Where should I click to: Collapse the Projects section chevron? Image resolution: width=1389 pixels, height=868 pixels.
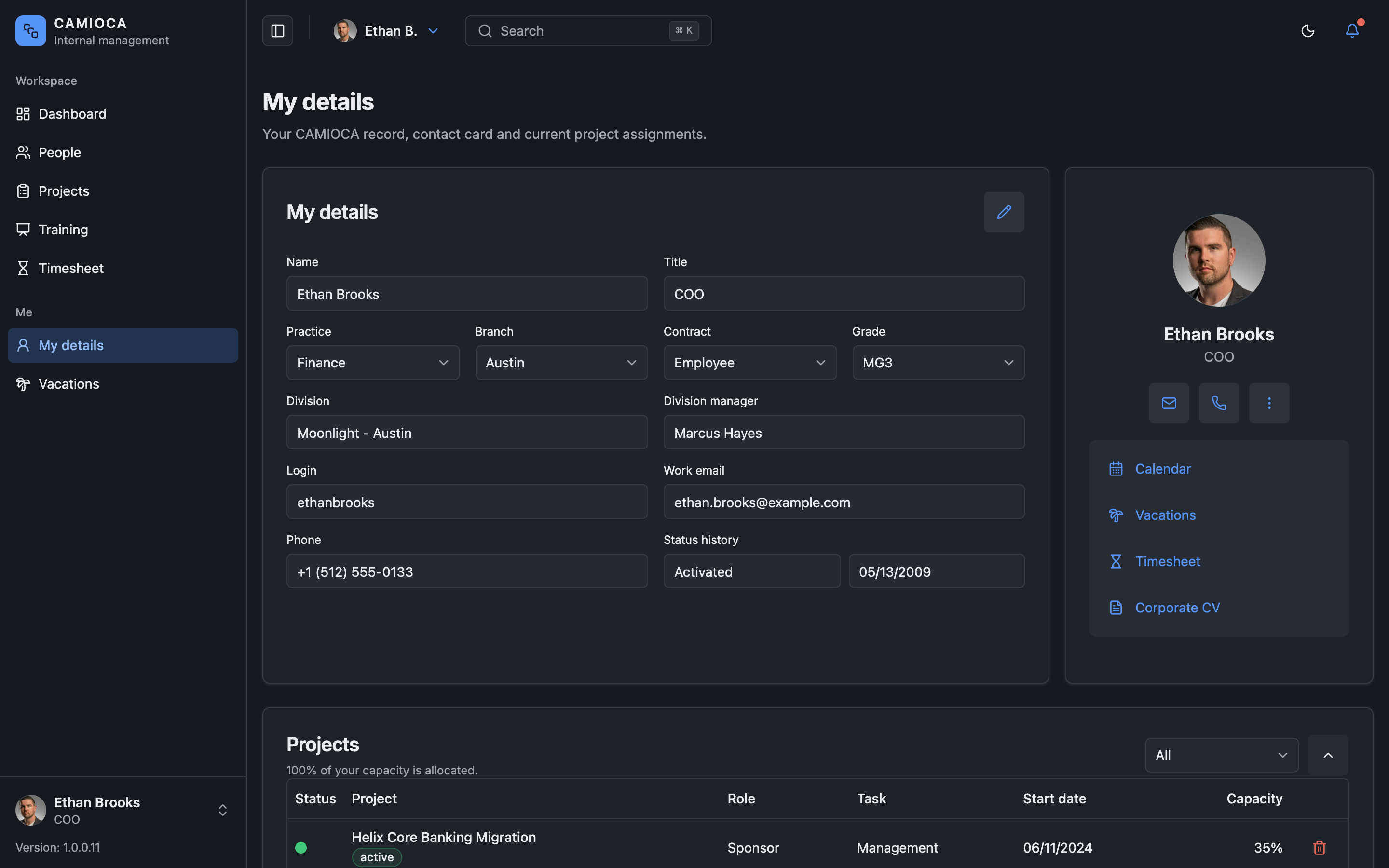coord(1328,756)
